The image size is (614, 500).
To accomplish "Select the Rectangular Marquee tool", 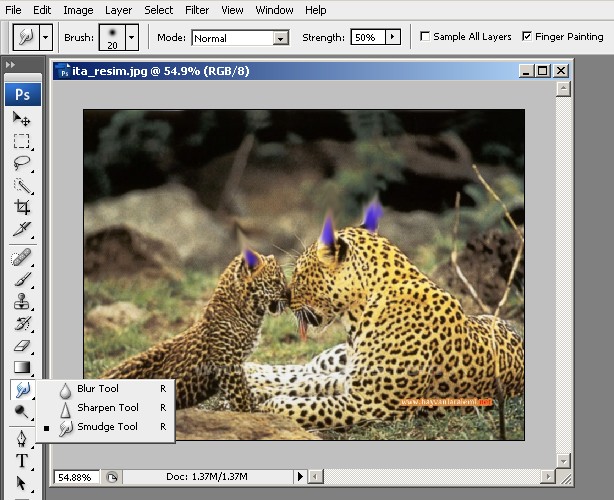I will 22,141.
